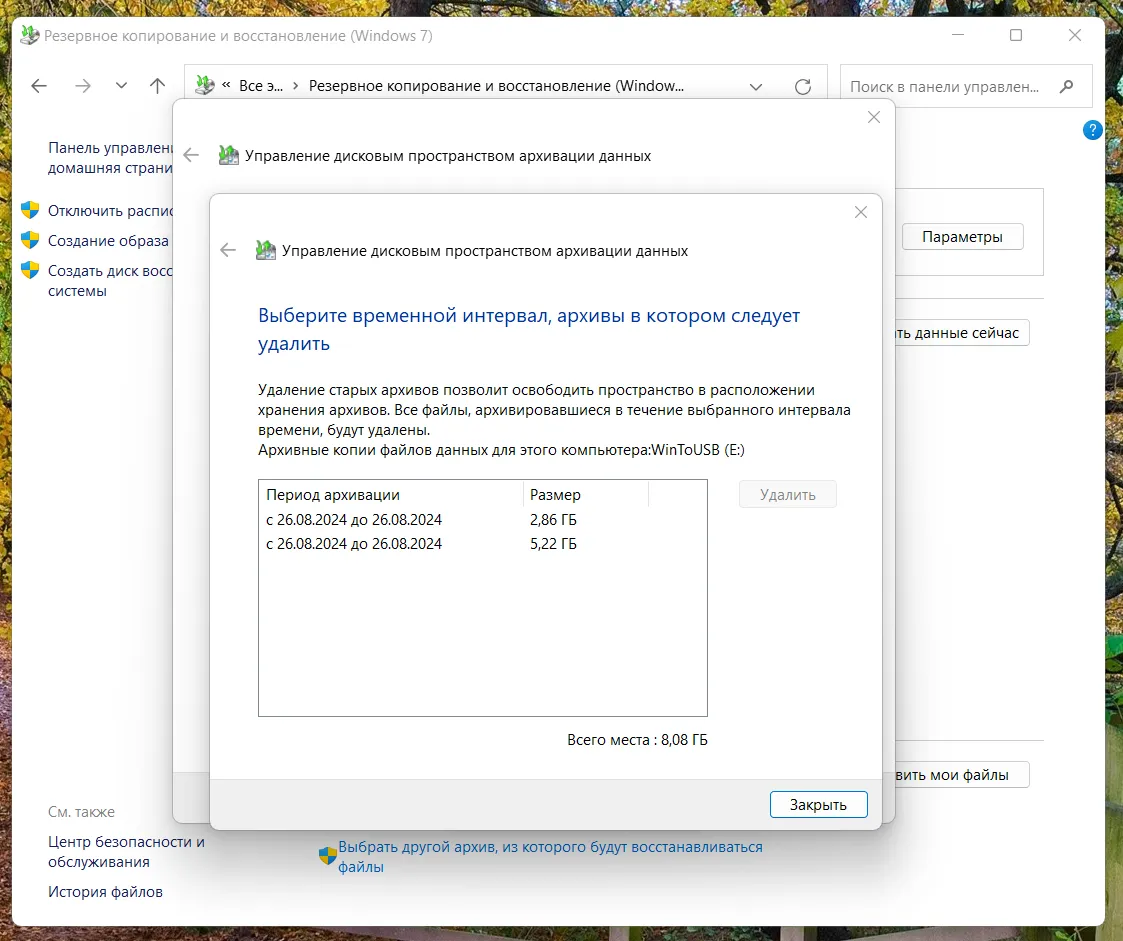
Task: Click the search magnifier icon
Action: point(1067,87)
